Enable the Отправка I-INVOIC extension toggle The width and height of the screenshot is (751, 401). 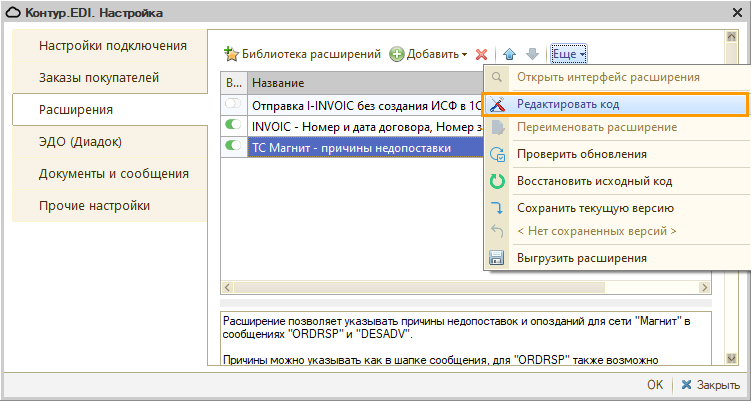pos(234,104)
